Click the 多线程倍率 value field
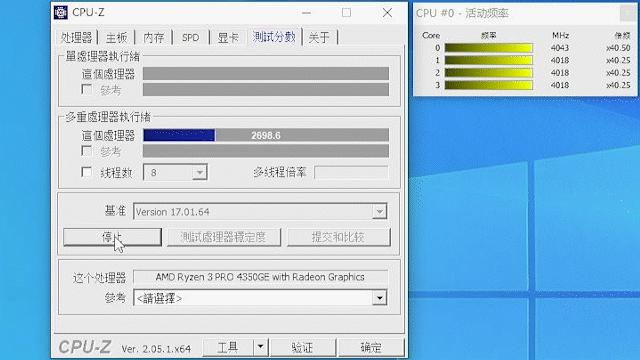The width and height of the screenshot is (640, 360). 351,172
